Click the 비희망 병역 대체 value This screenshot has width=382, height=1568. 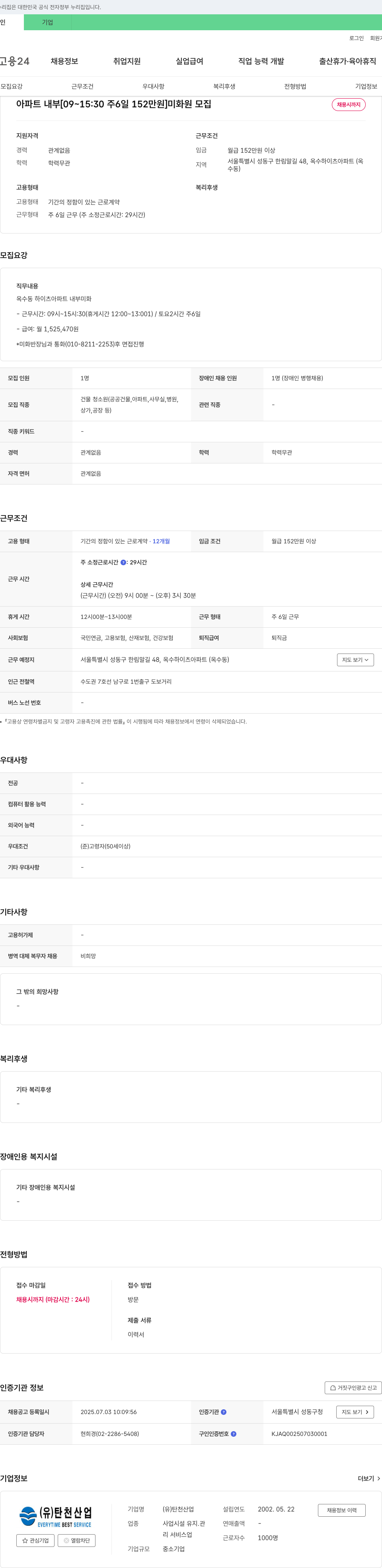click(88, 956)
